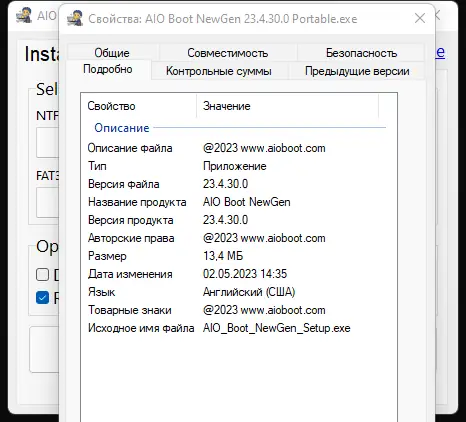
Task: Click the Исходное имя файла value
Action: click(277, 328)
